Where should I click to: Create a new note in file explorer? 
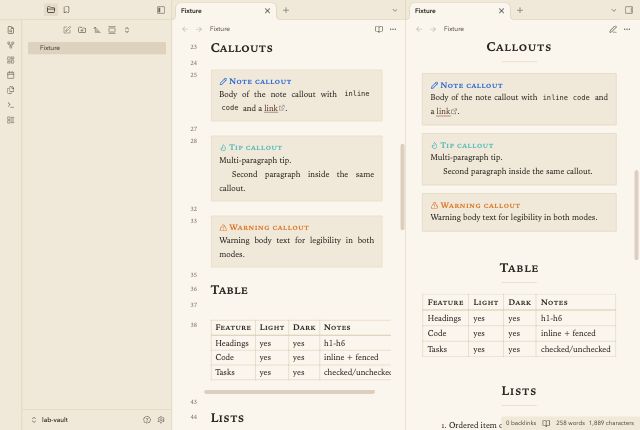(x=67, y=30)
